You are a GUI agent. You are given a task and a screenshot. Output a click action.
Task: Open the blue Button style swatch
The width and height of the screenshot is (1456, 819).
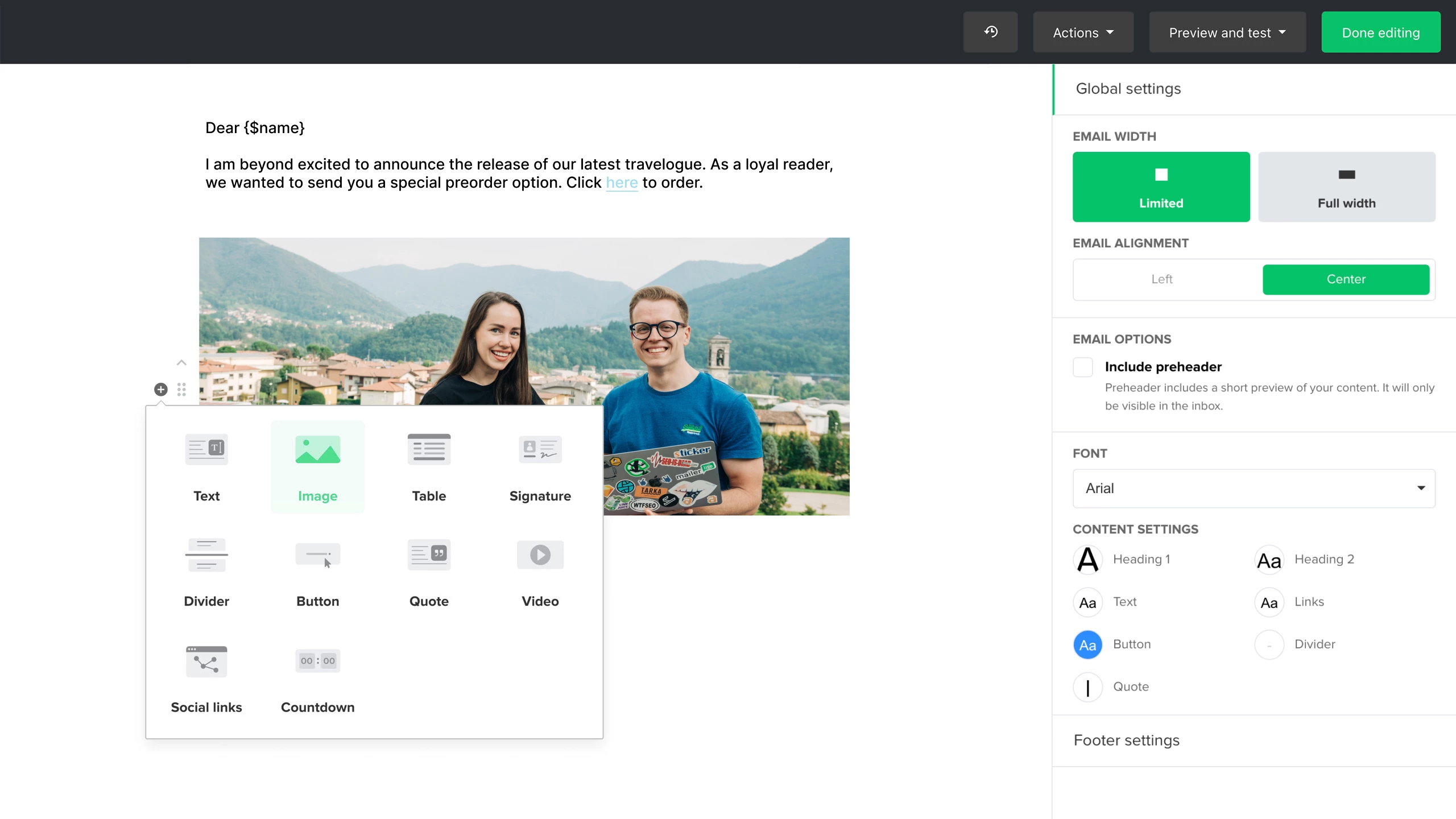1087,644
